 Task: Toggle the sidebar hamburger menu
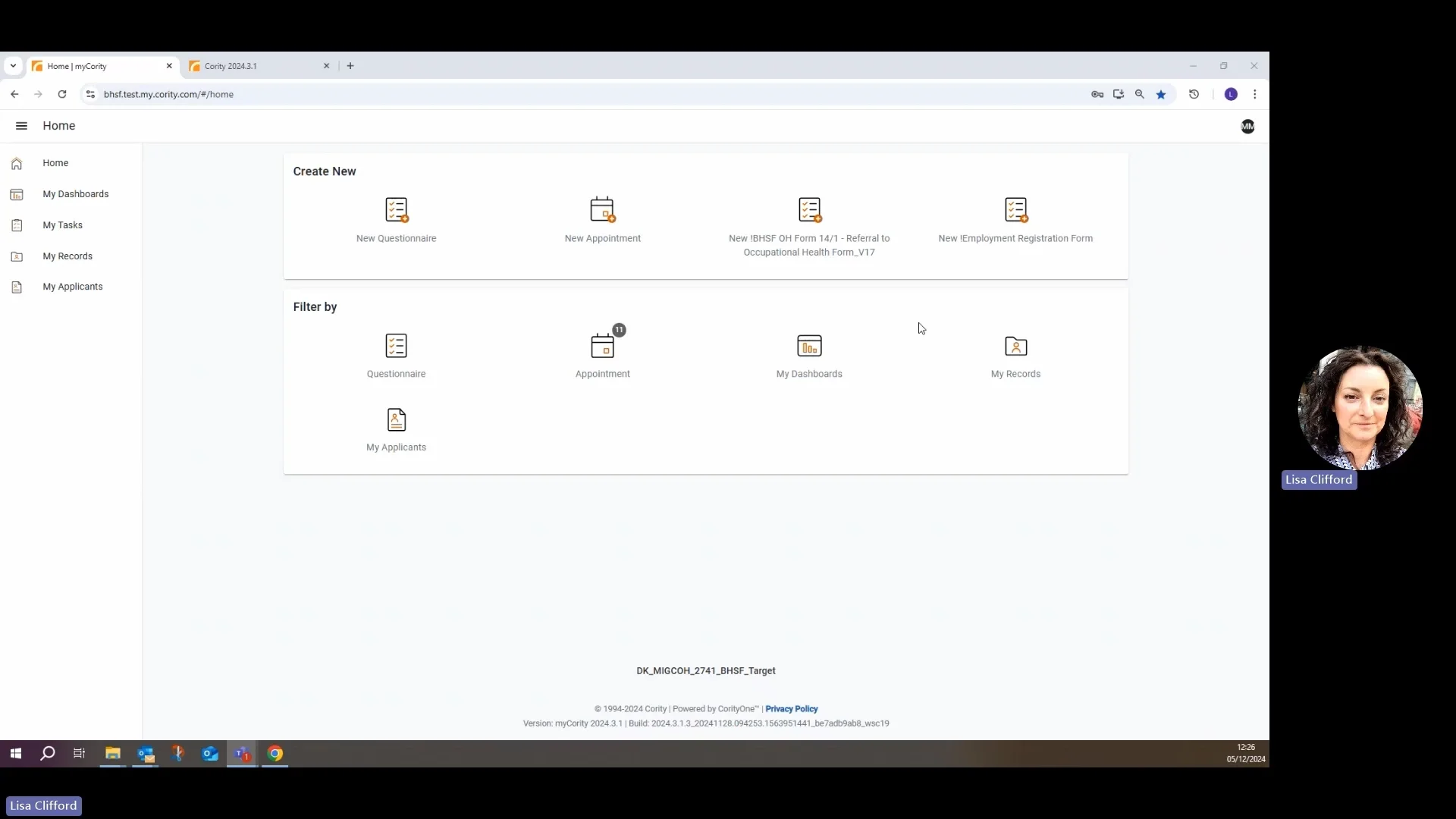(21, 126)
